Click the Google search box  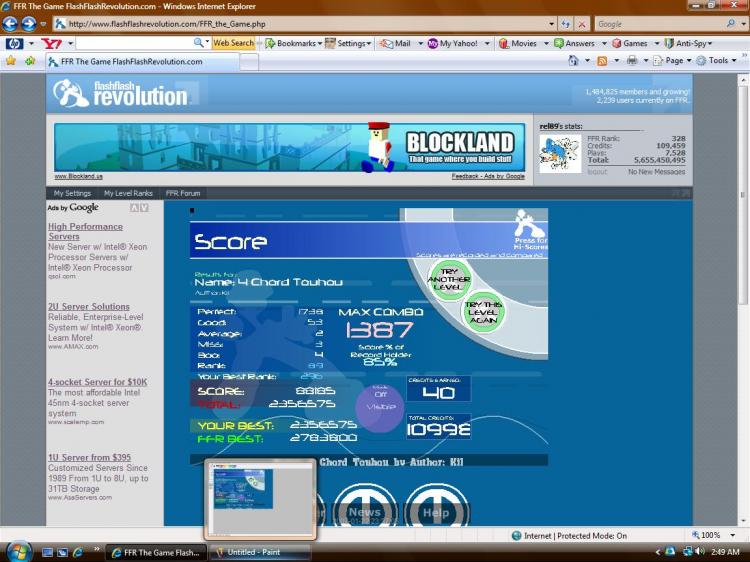(659, 24)
